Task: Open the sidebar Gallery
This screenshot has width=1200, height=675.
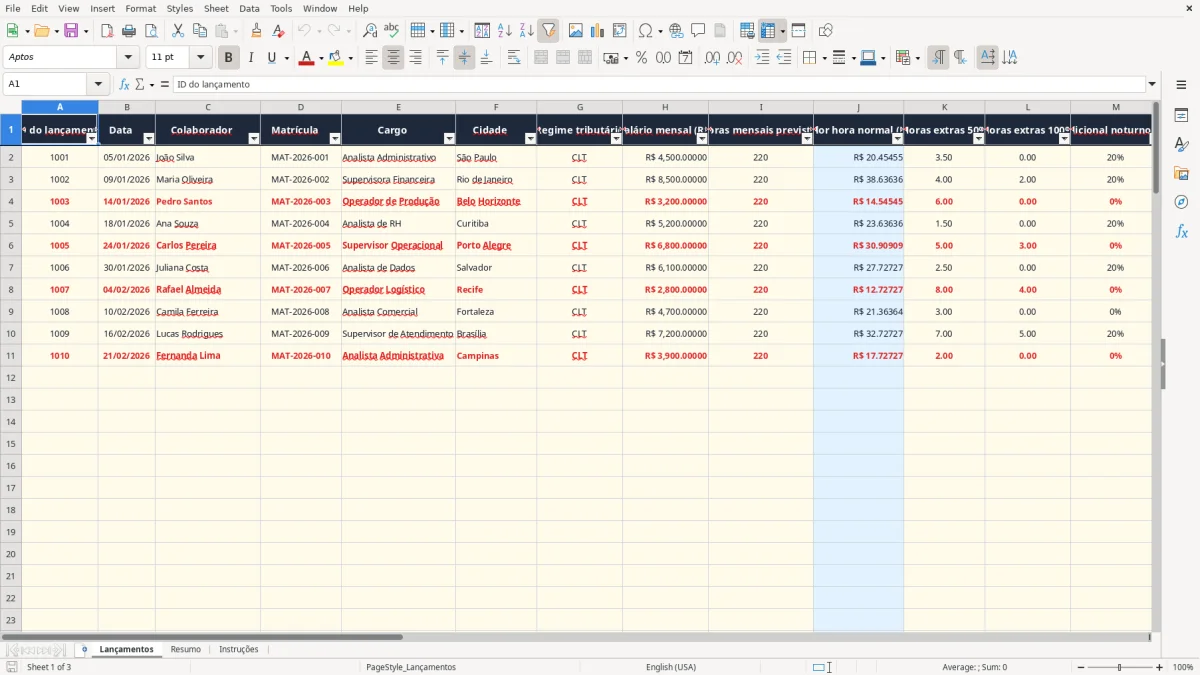Action: pyautogui.click(x=1181, y=174)
